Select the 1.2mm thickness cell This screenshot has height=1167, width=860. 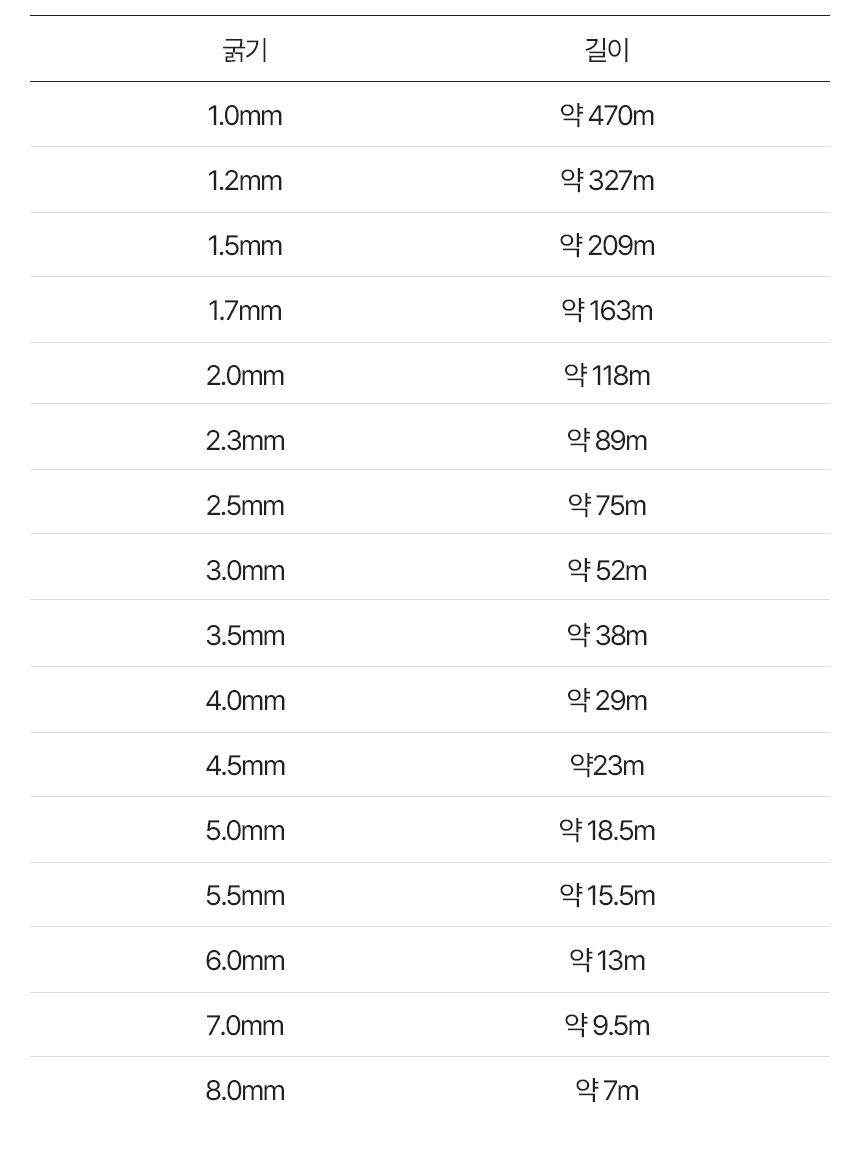pos(245,181)
